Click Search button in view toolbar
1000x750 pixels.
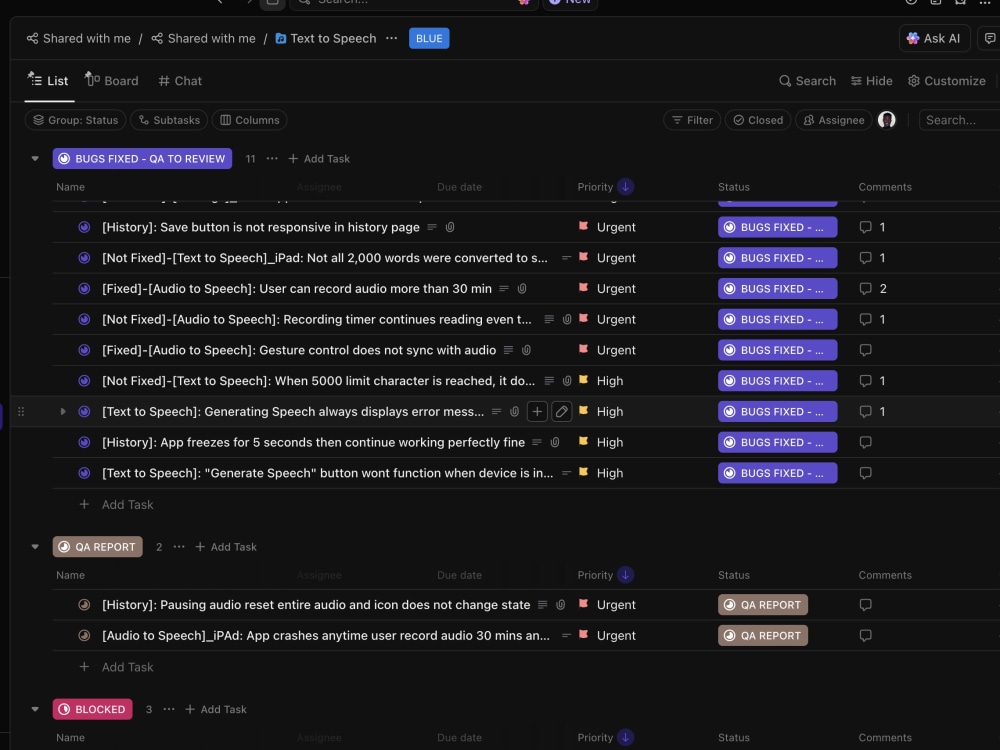pos(807,81)
